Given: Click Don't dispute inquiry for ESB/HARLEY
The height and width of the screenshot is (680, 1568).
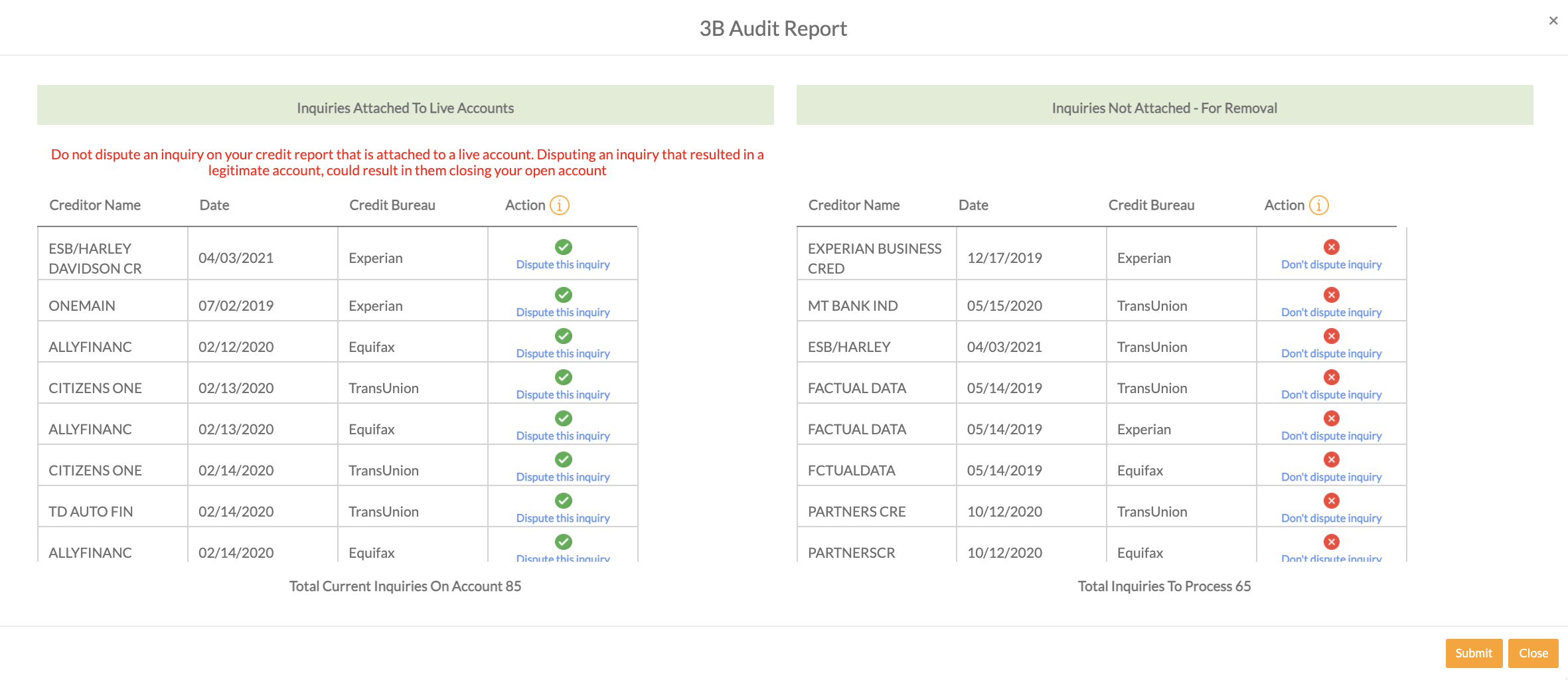Looking at the screenshot, I should pyautogui.click(x=1331, y=353).
